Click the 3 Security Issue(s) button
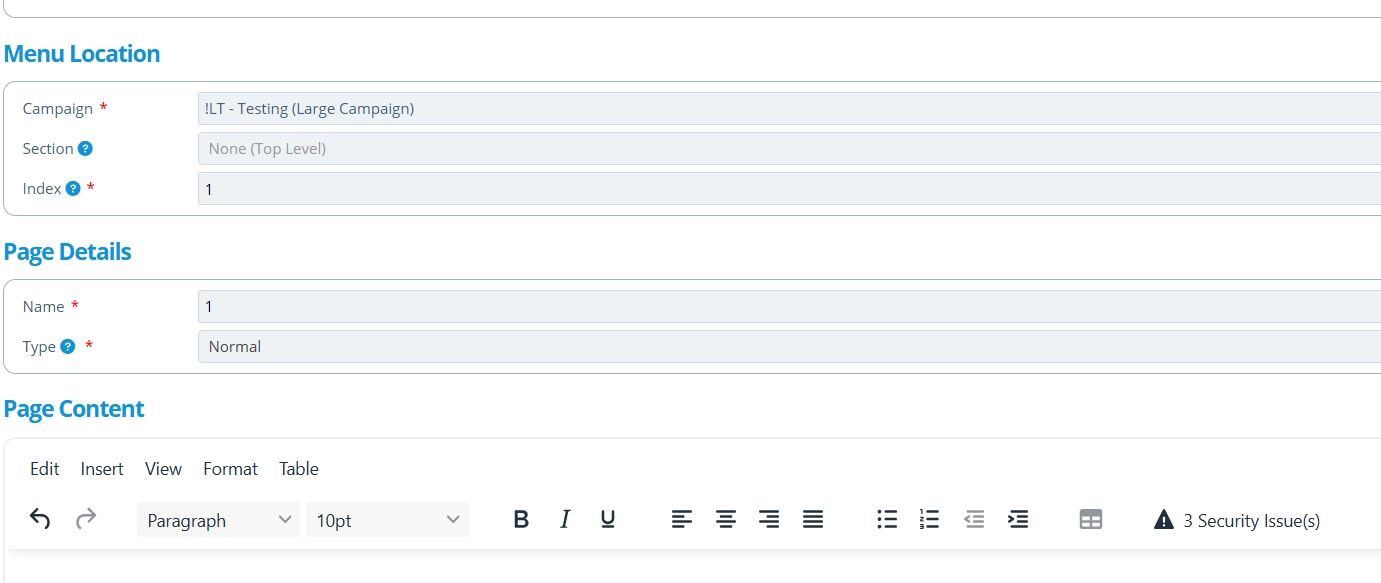The width and height of the screenshot is (1381, 583). point(1237,520)
